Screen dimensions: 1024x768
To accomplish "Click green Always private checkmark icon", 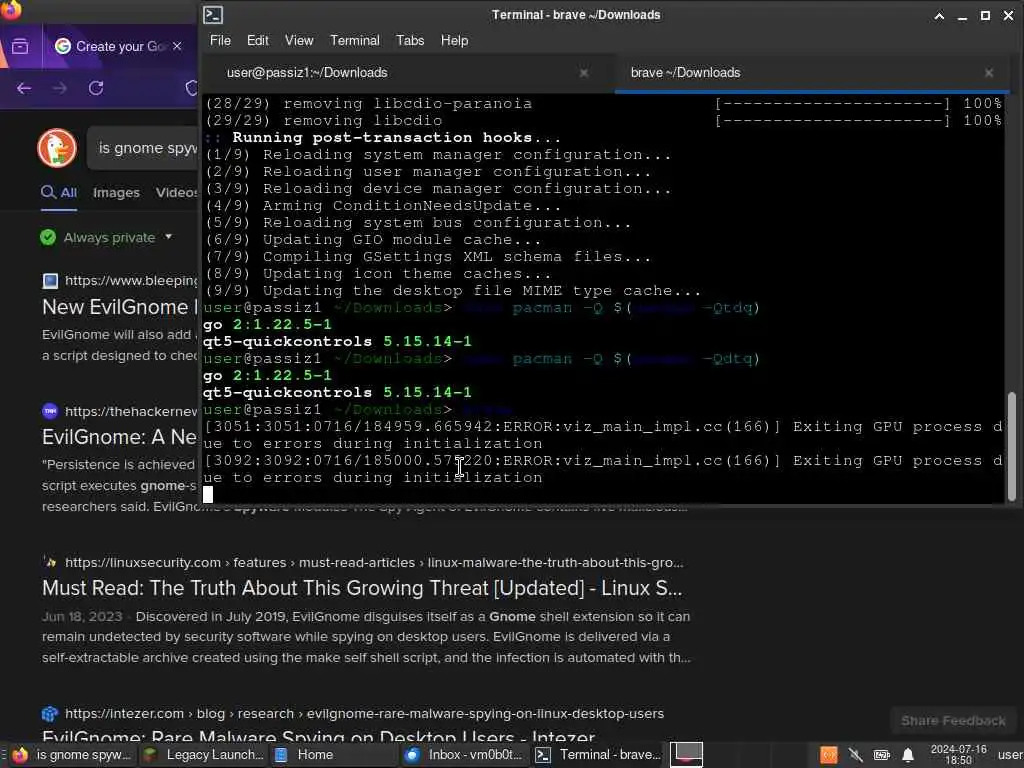I will [48, 238].
